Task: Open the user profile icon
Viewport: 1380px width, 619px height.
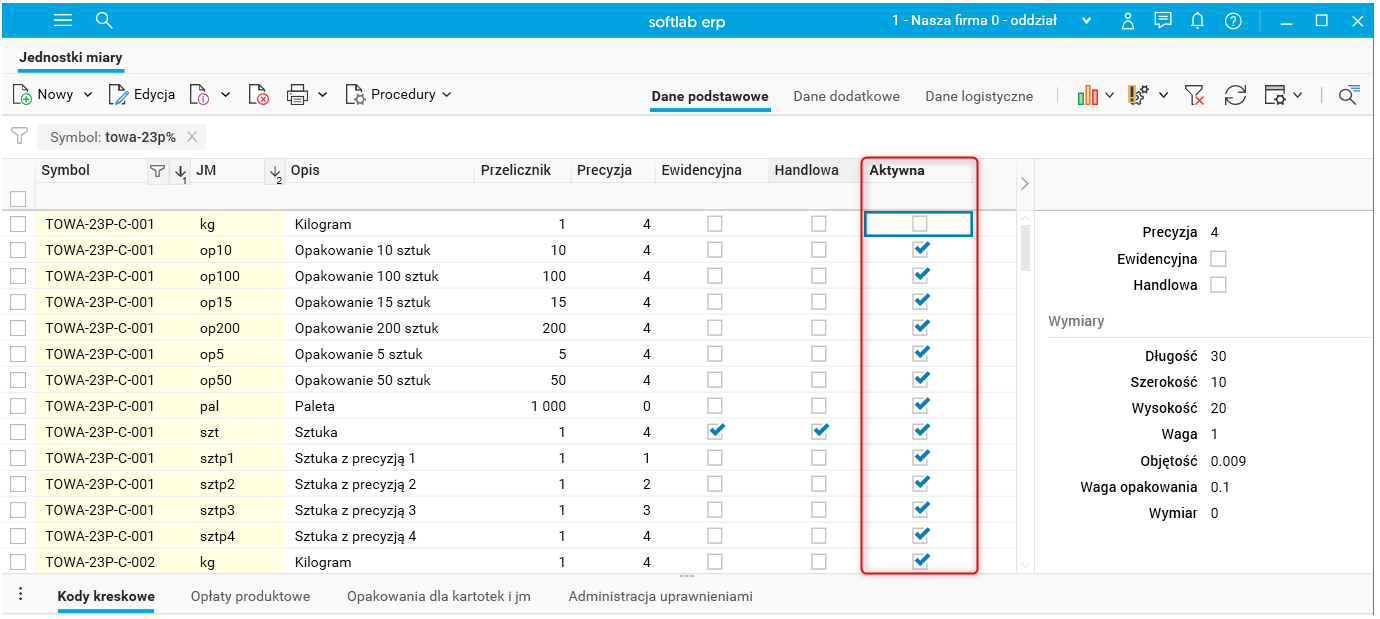Action: tap(1128, 20)
